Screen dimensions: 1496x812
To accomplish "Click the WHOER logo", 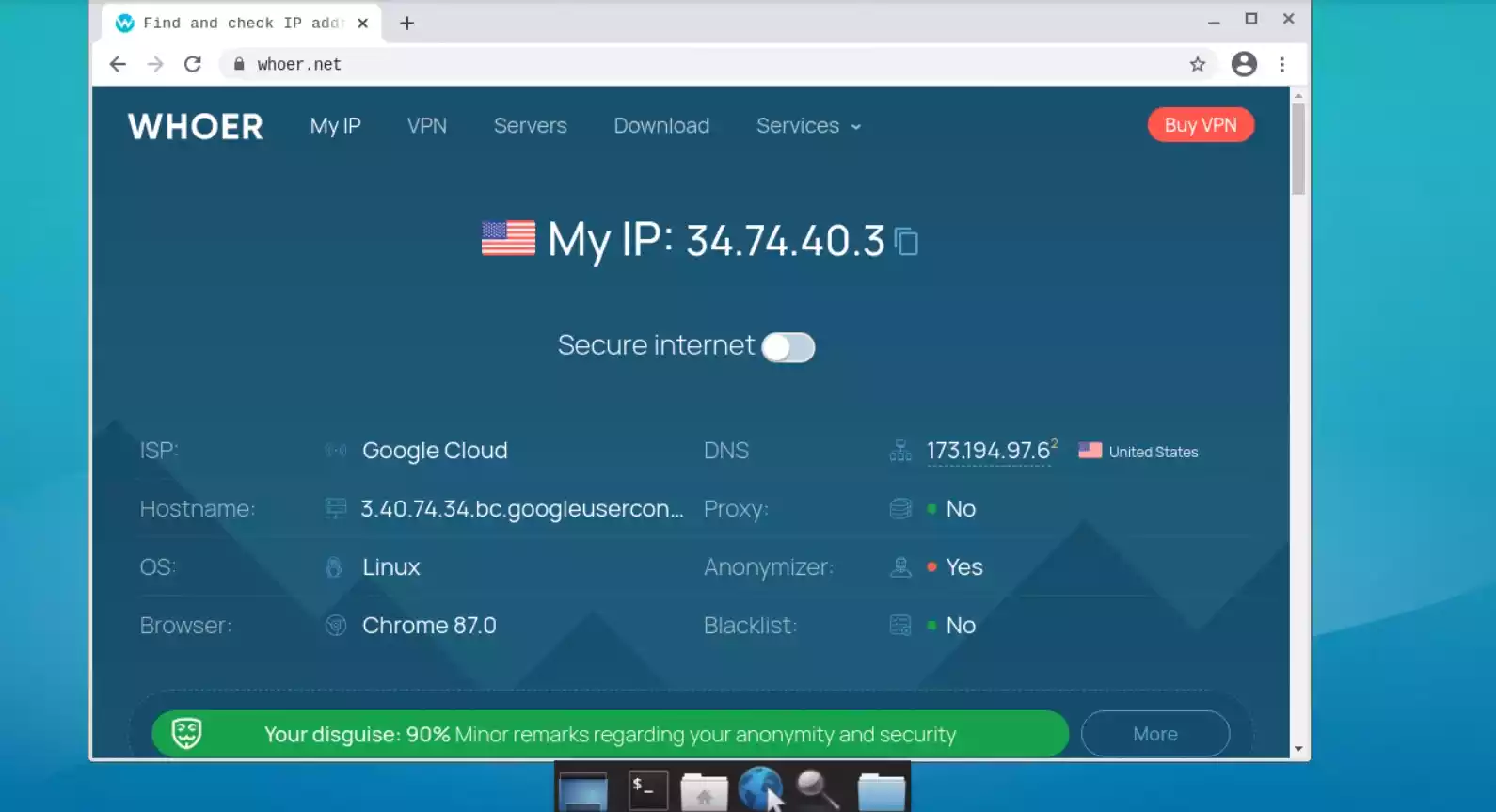I will [x=196, y=127].
